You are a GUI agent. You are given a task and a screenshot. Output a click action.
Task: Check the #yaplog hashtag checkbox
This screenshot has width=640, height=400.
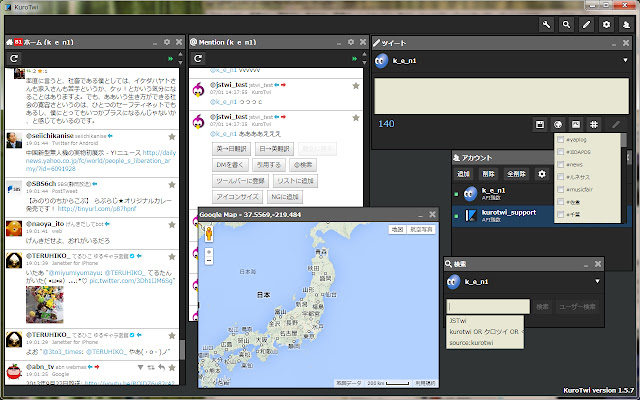(x=561, y=139)
